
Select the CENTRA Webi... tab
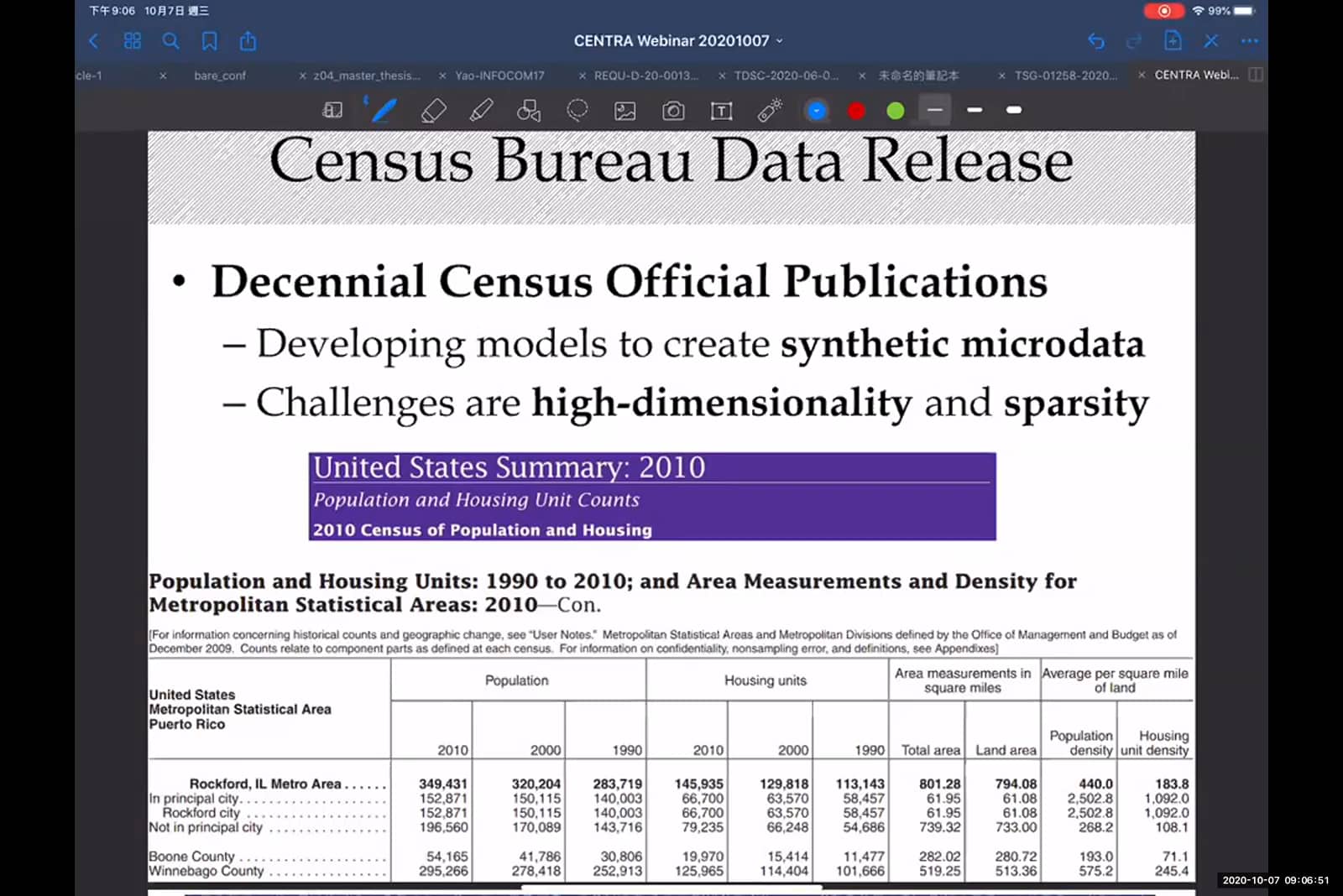pos(1197,75)
